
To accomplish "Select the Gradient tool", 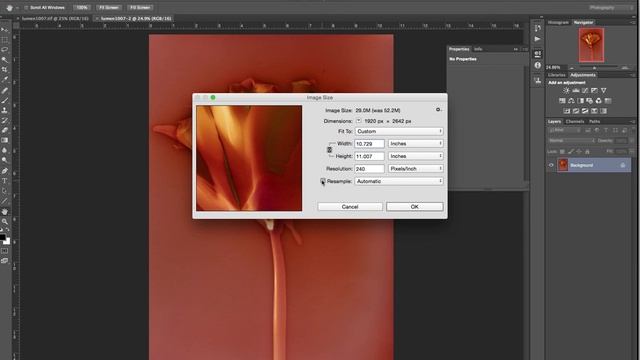I will click(4, 140).
